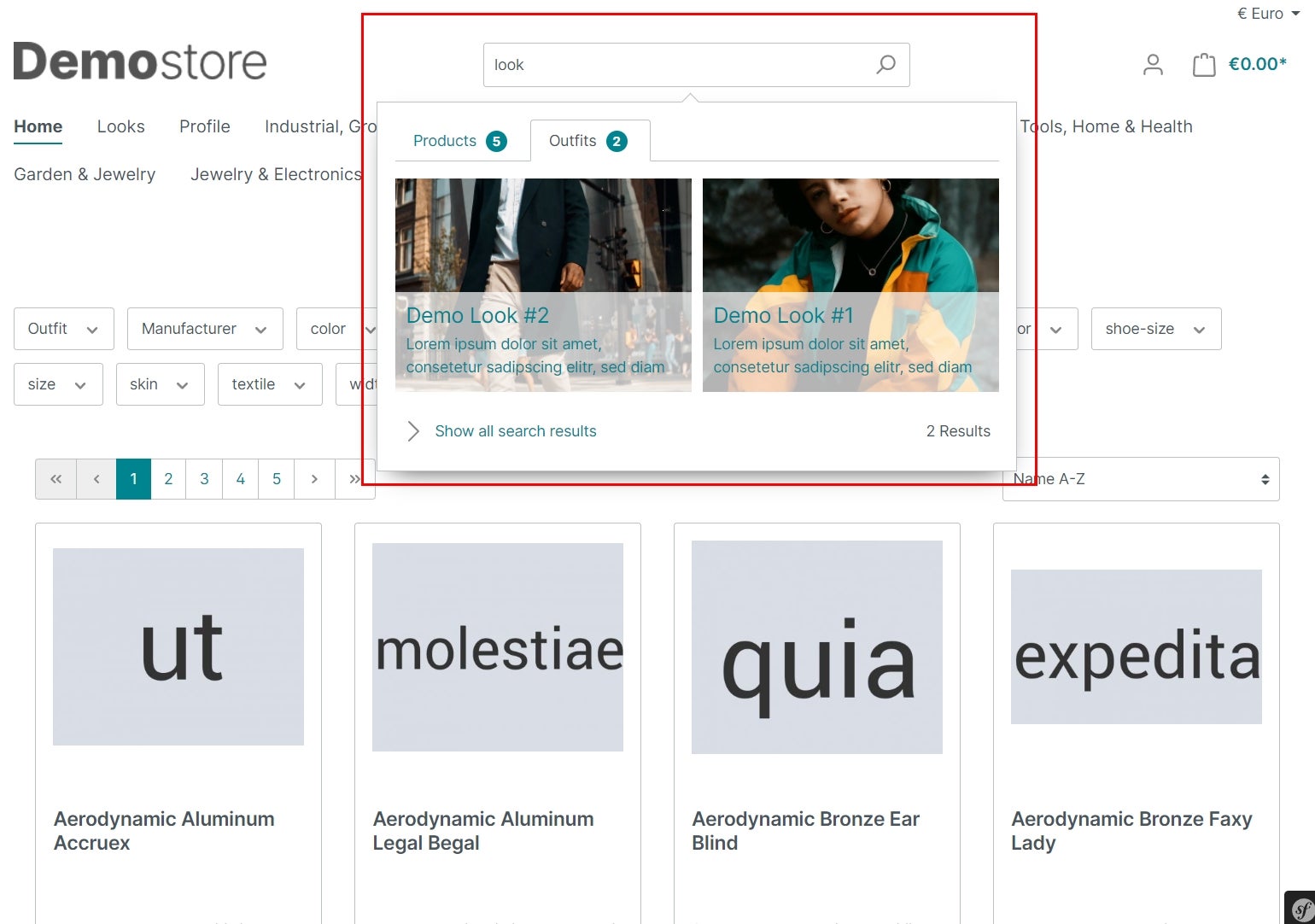
Task: Open Jewelry & Electronics category
Action: click(276, 174)
